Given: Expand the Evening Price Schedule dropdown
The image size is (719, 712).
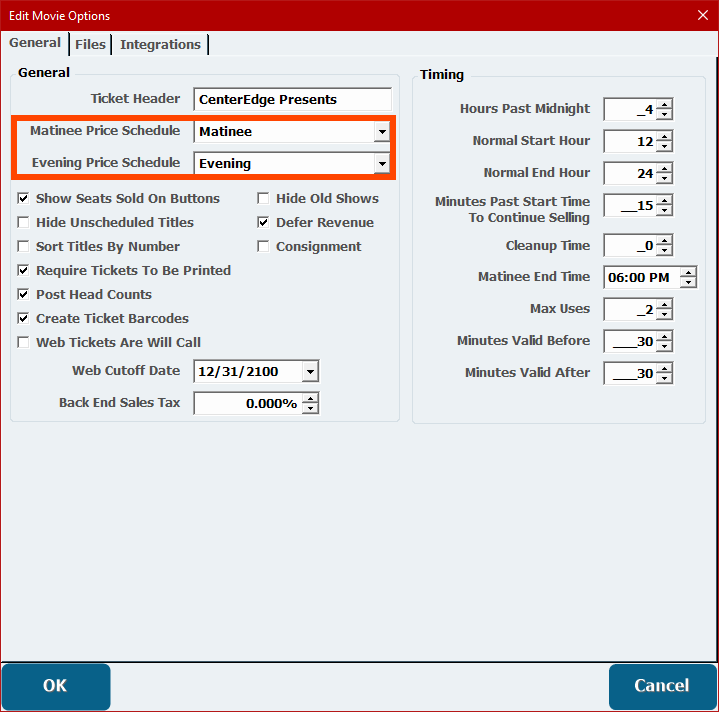Looking at the screenshot, I should pos(381,163).
